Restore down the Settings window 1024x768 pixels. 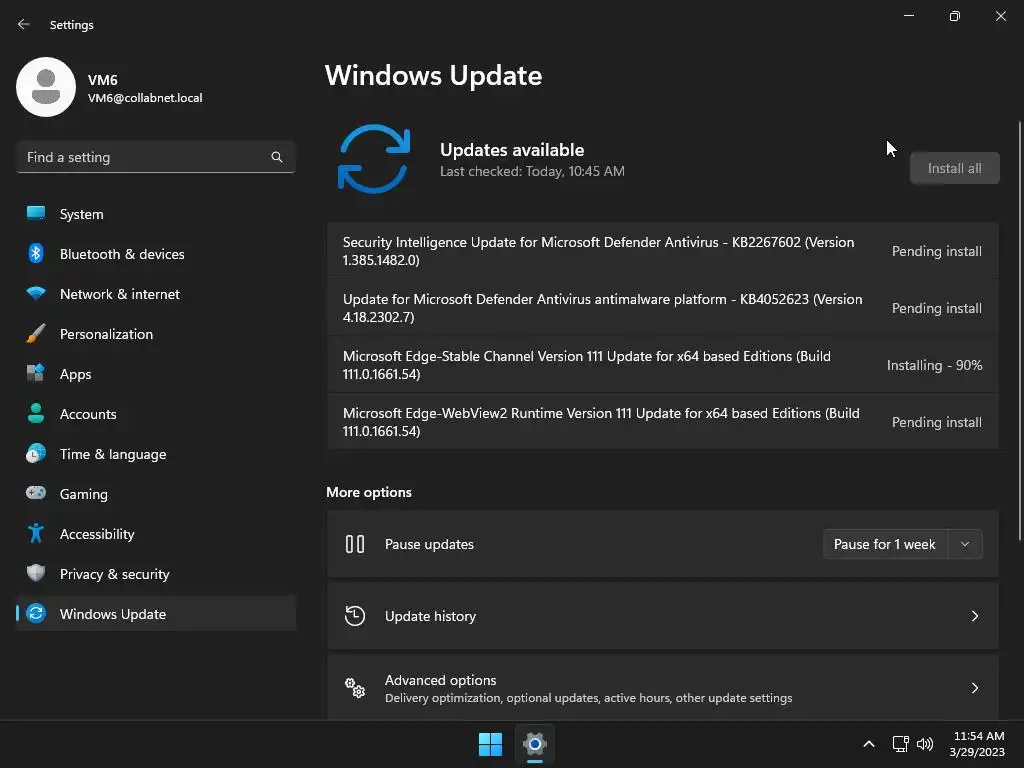(955, 16)
